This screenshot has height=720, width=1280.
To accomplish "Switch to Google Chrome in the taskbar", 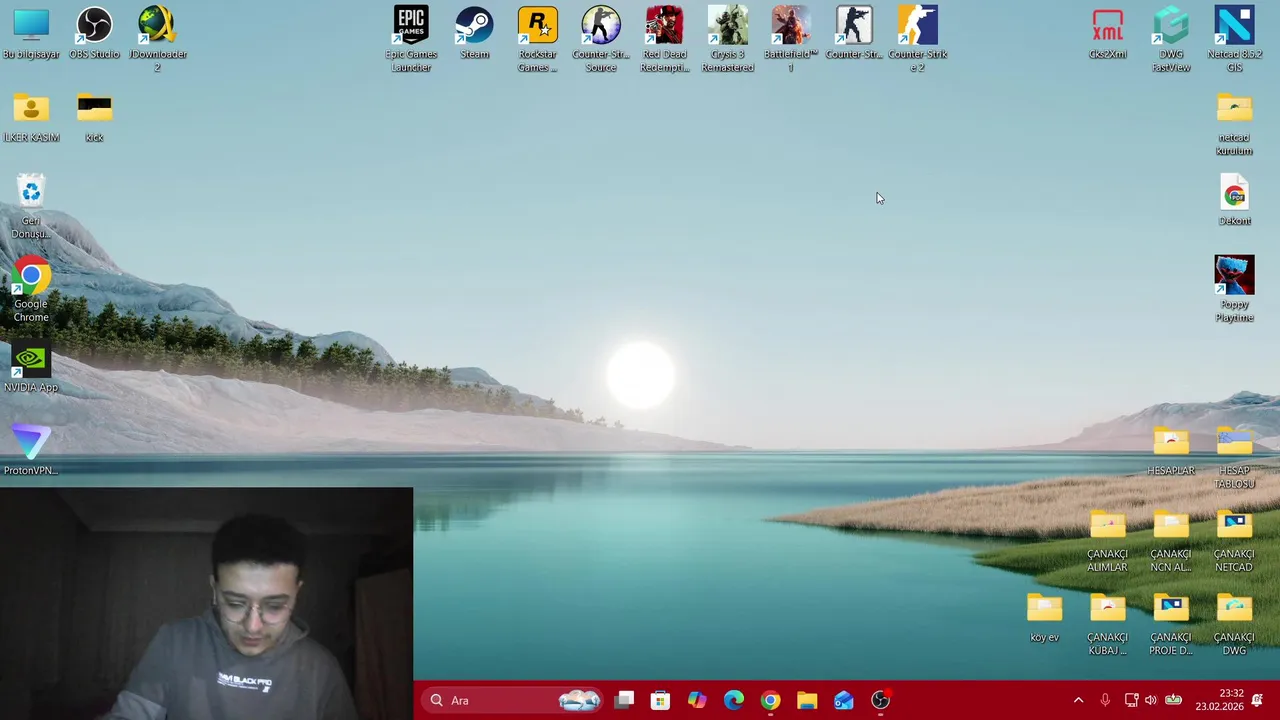I will coord(770,700).
